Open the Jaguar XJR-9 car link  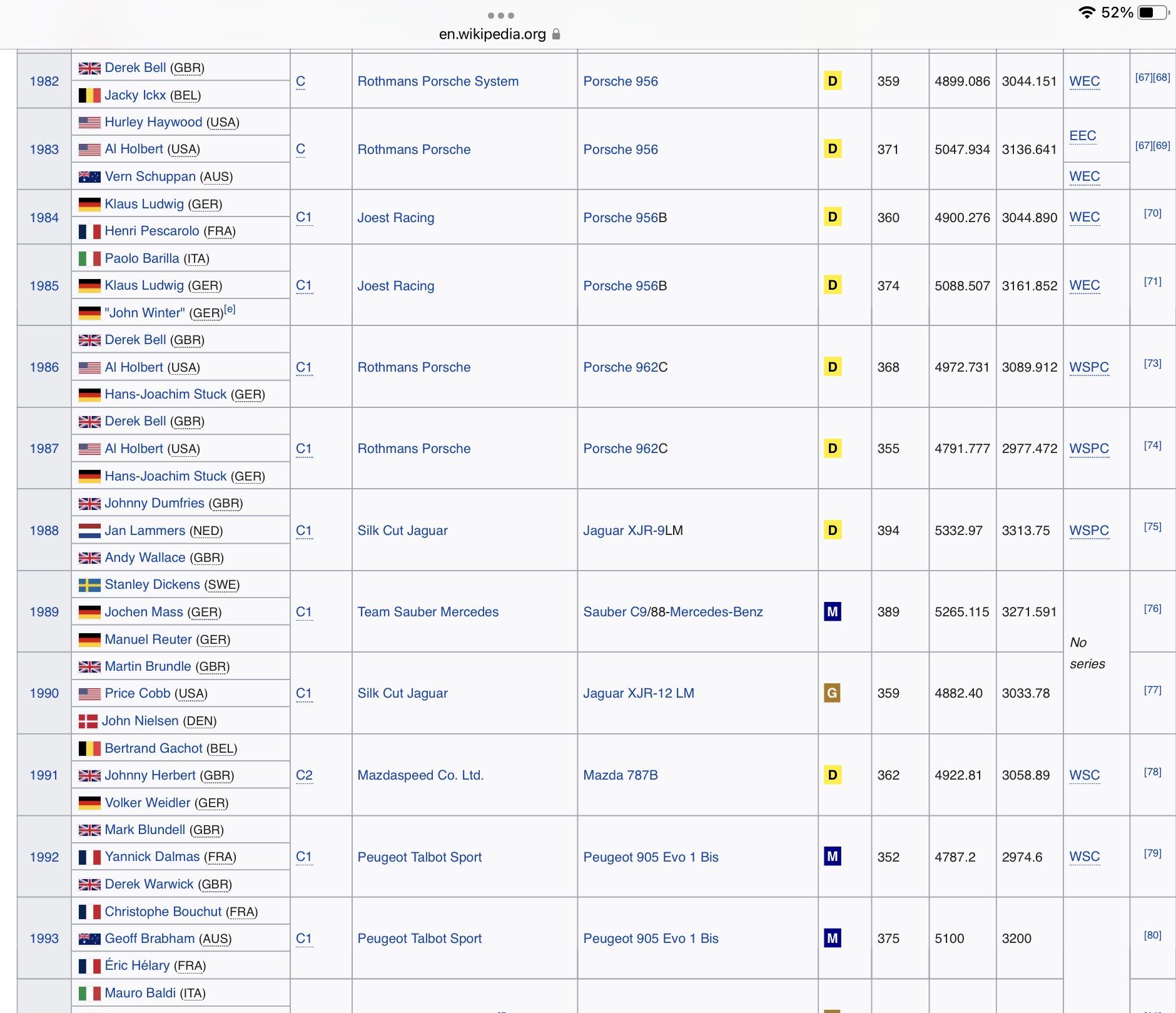pyautogui.click(x=624, y=531)
